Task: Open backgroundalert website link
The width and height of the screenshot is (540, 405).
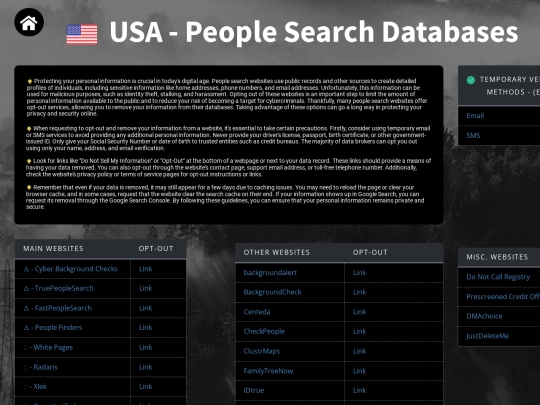Action: [x=270, y=273]
